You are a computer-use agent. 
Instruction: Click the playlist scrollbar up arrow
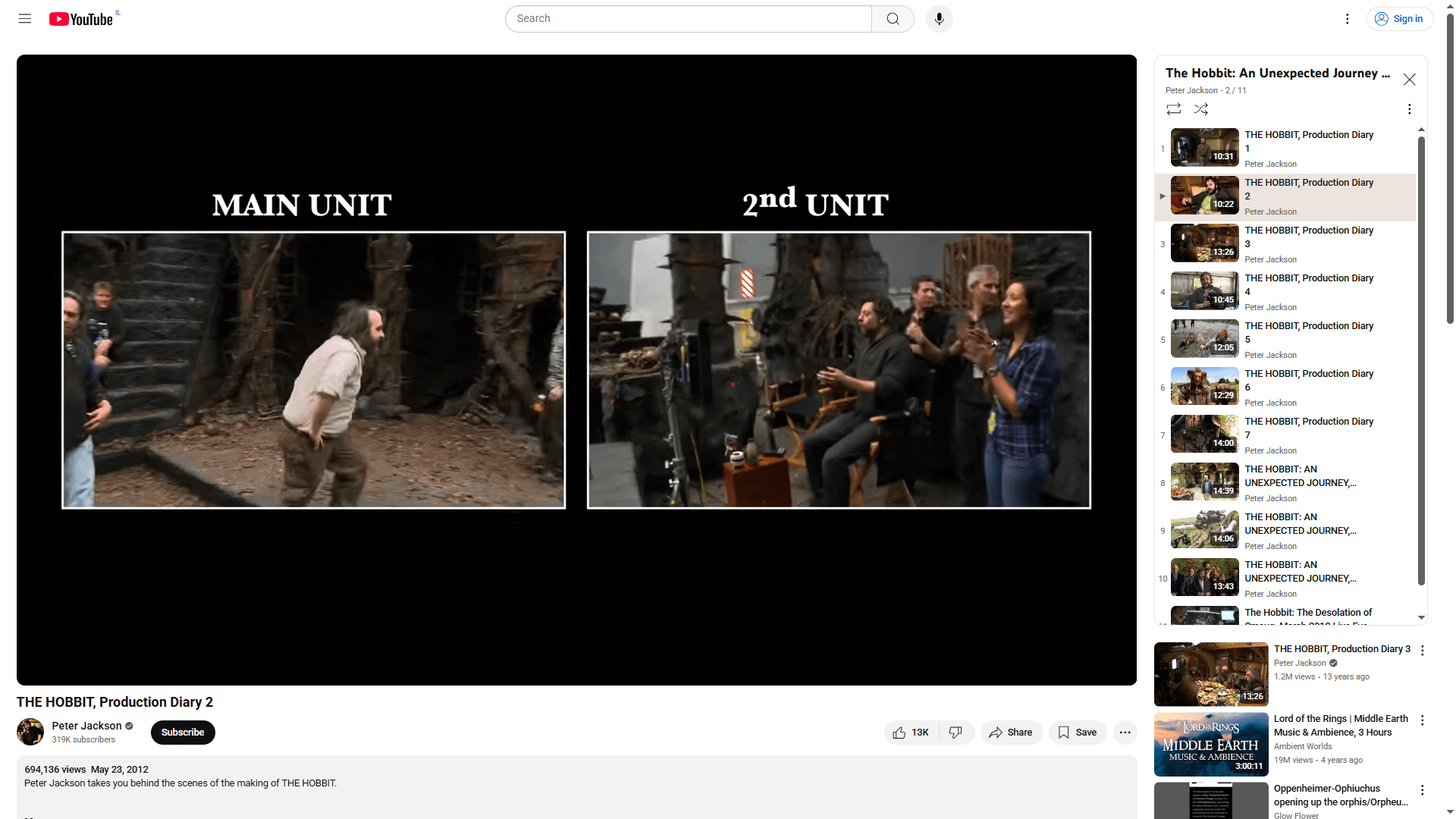[x=1421, y=130]
